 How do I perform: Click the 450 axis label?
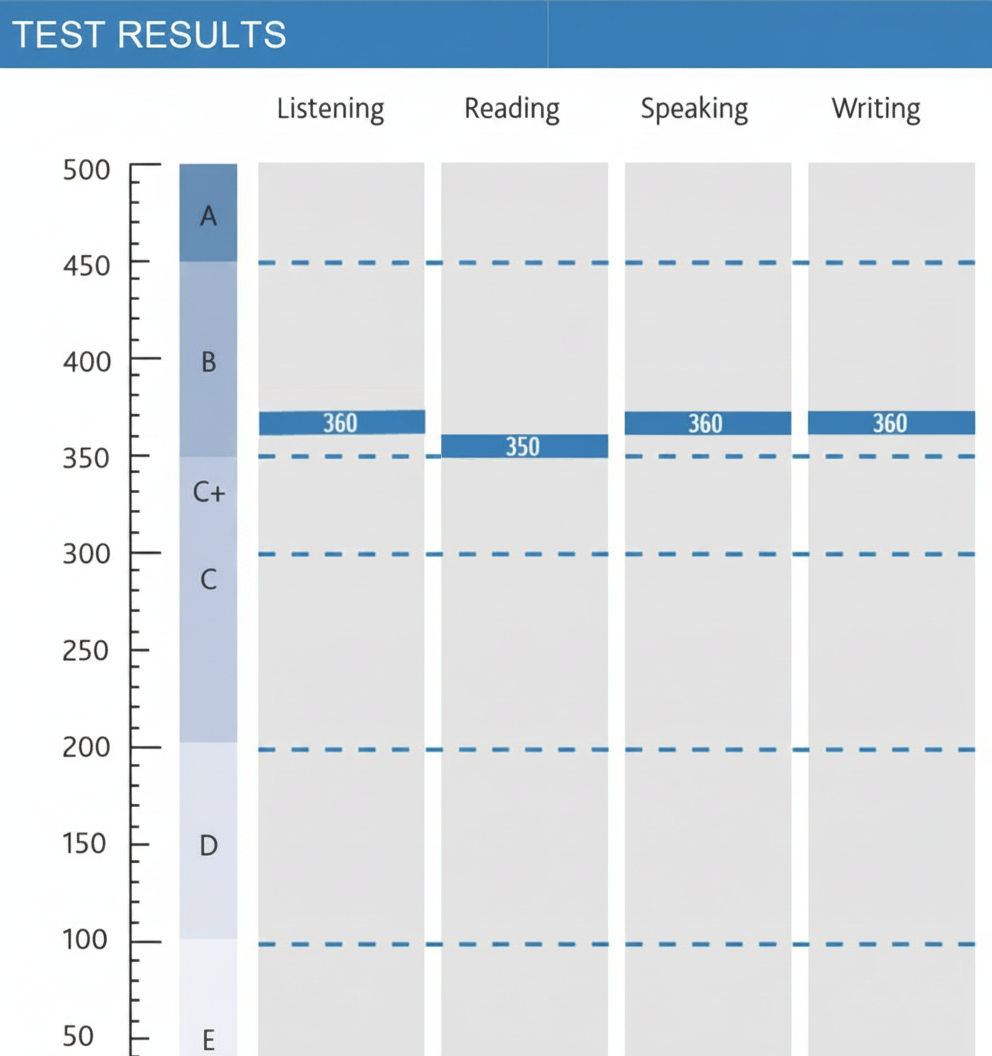pyautogui.click(x=86, y=265)
